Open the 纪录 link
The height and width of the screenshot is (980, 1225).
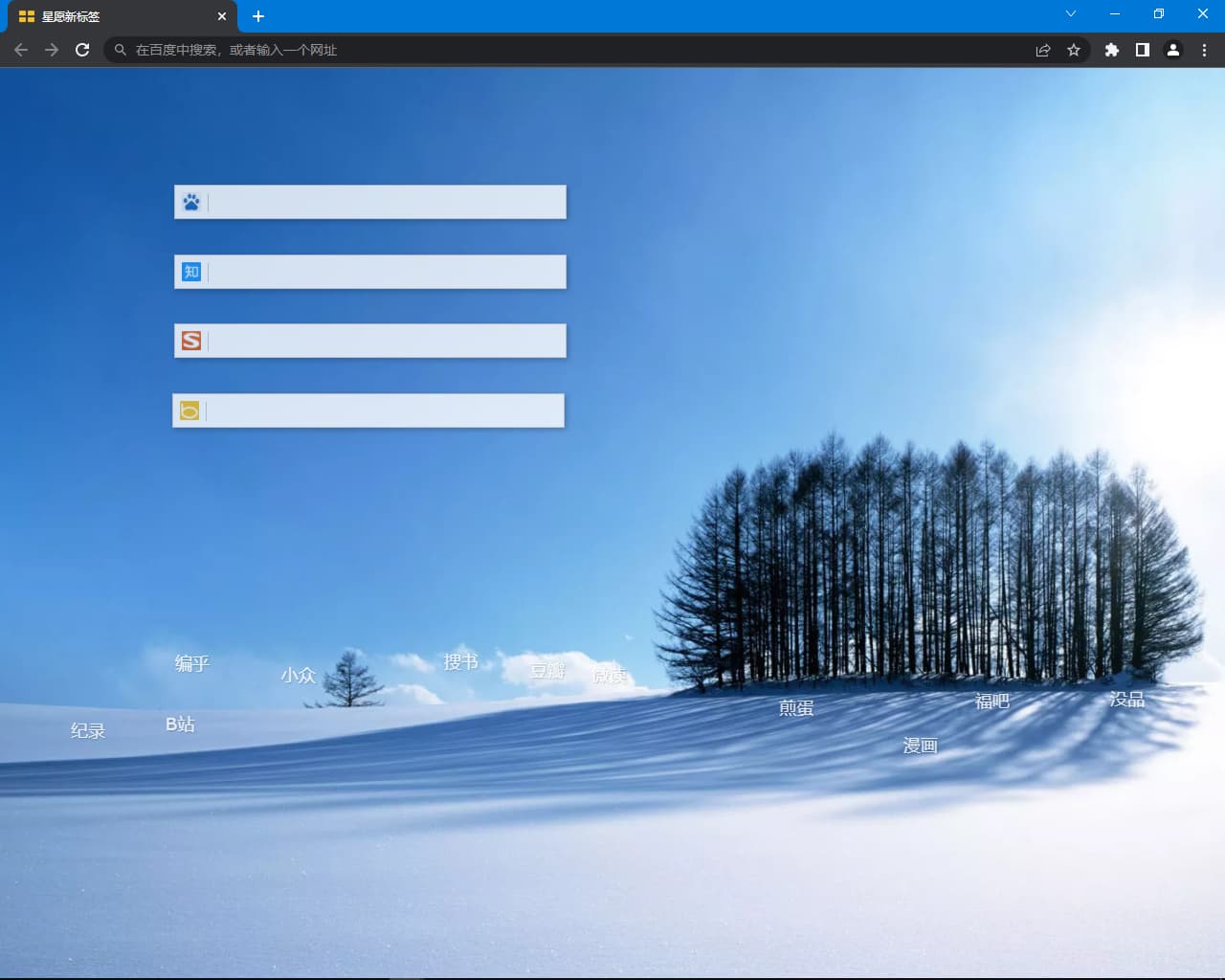pyautogui.click(x=88, y=731)
